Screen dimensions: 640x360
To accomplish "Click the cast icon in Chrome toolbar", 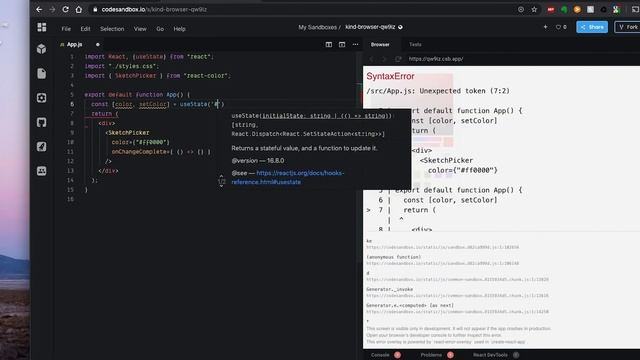I will coord(635,9).
